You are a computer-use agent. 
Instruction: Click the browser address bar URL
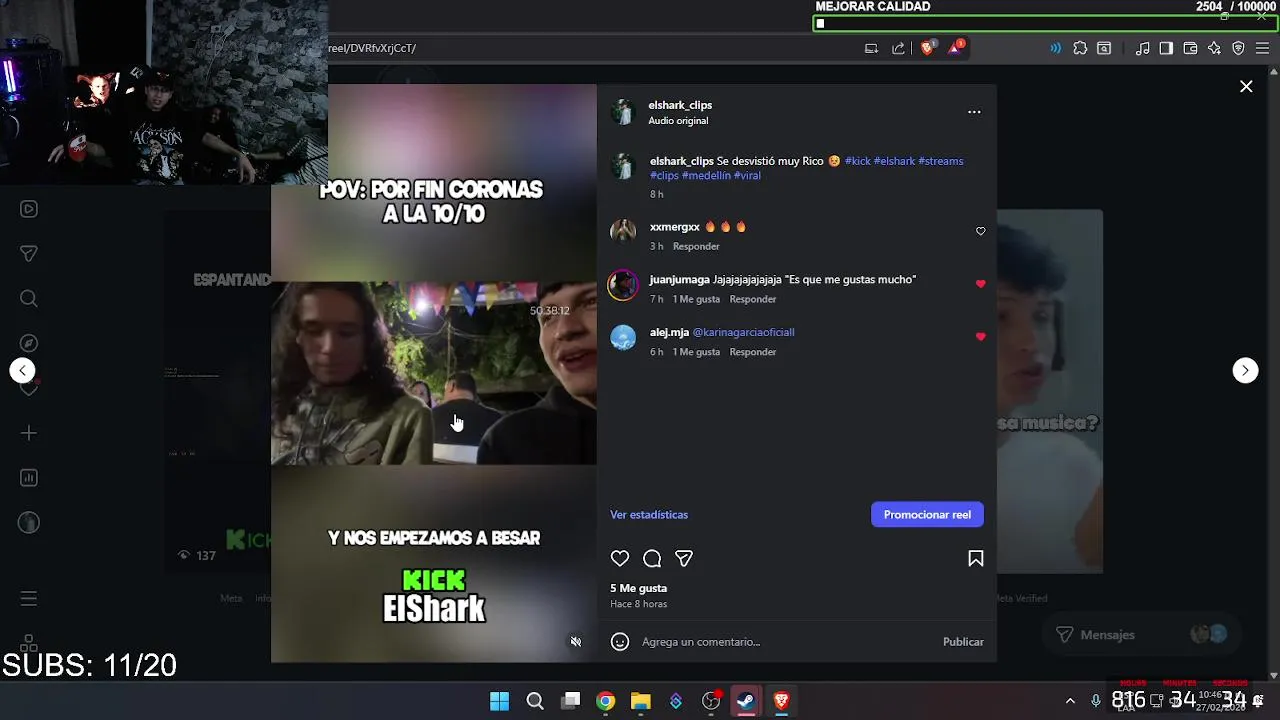(372, 48)
